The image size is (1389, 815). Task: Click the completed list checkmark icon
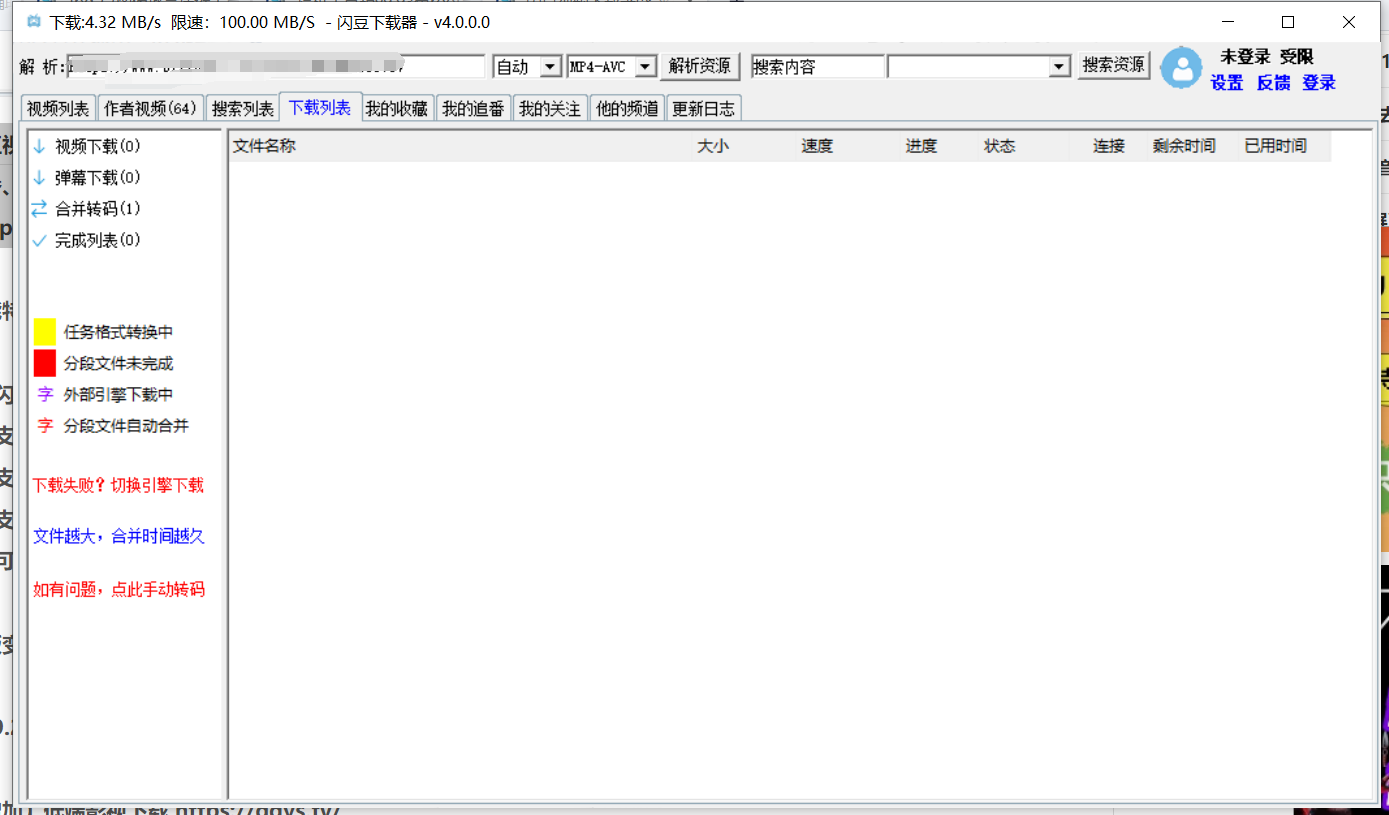(39, 241)
